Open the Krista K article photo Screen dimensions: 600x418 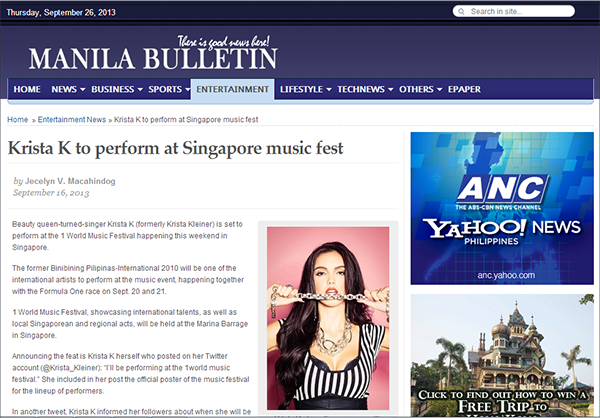click(328, 318)
